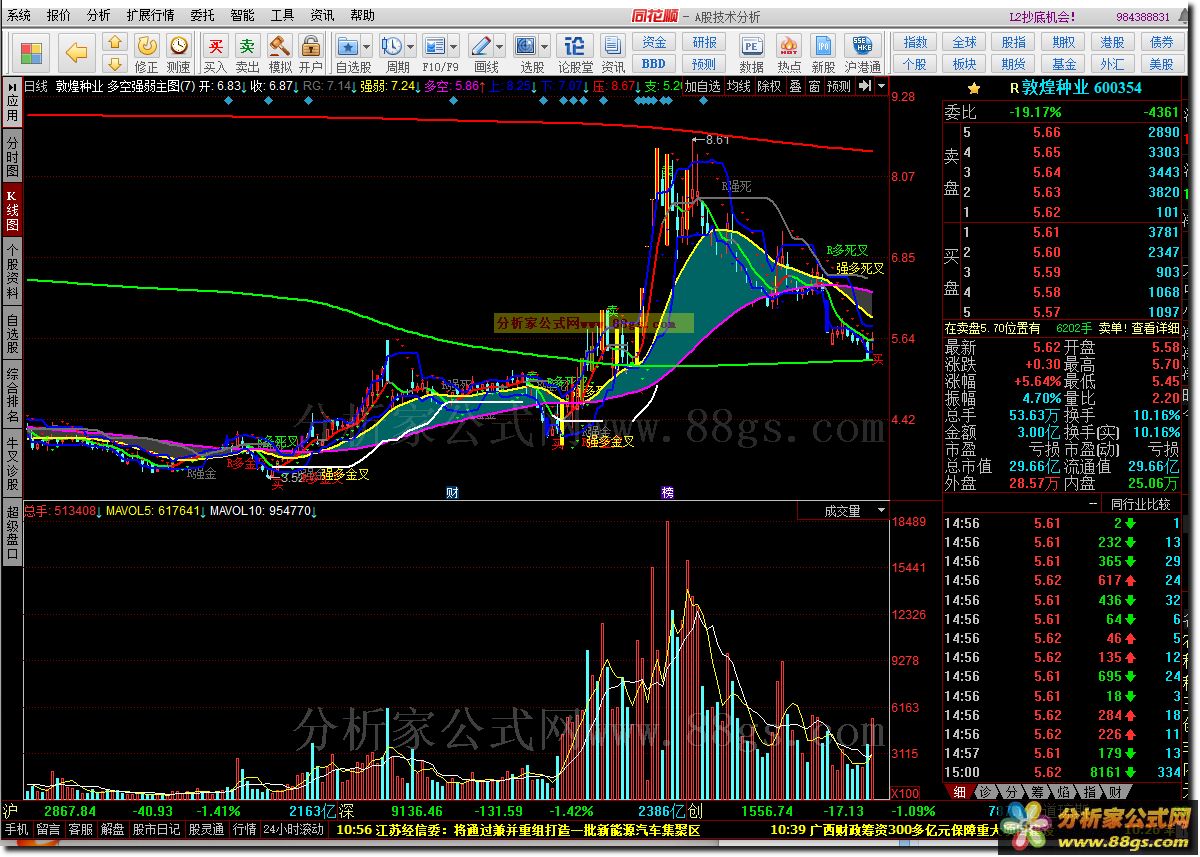Image resolution: width=1200 pixels, height=857 pixels.
Task: Click the yellow down arrow button
Action: coord(115,62)
